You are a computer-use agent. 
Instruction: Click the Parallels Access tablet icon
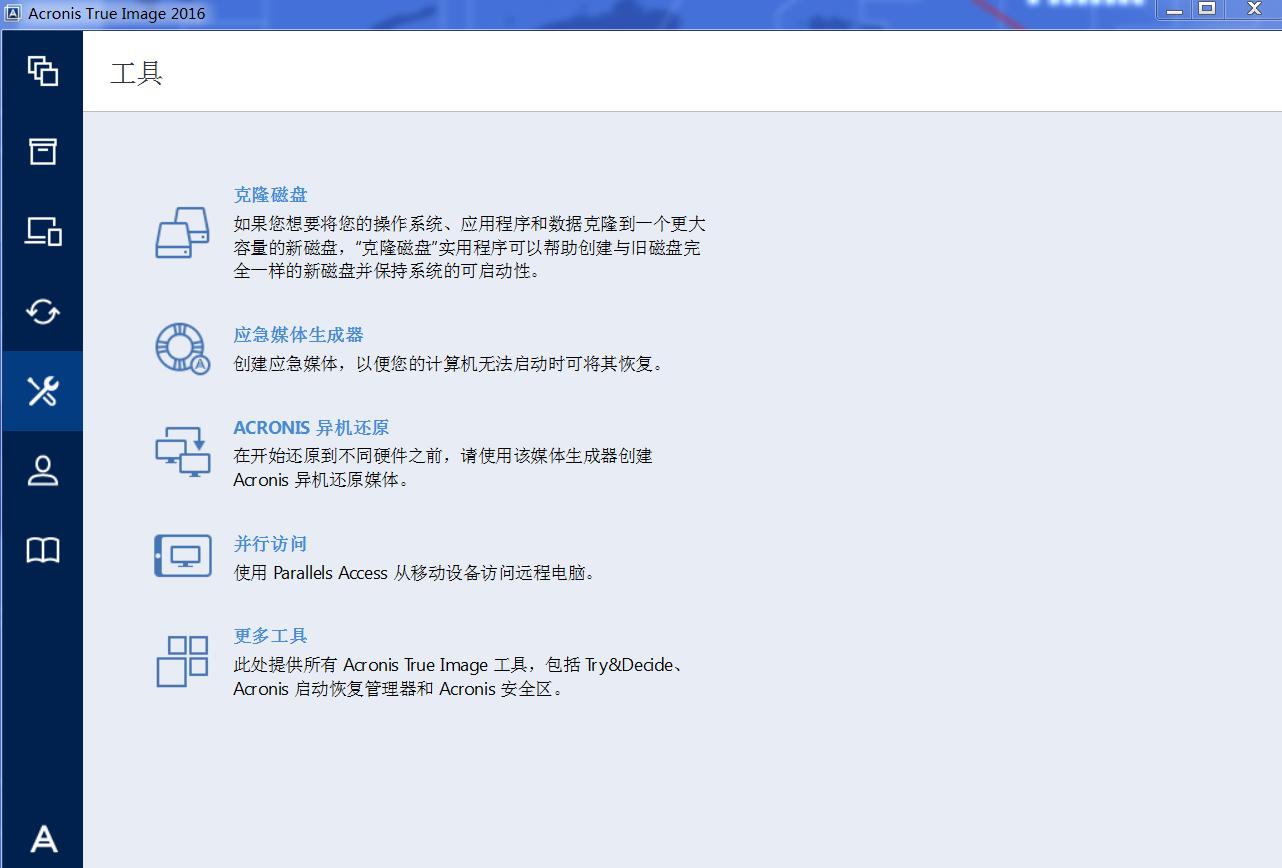(x=181, y=556)
